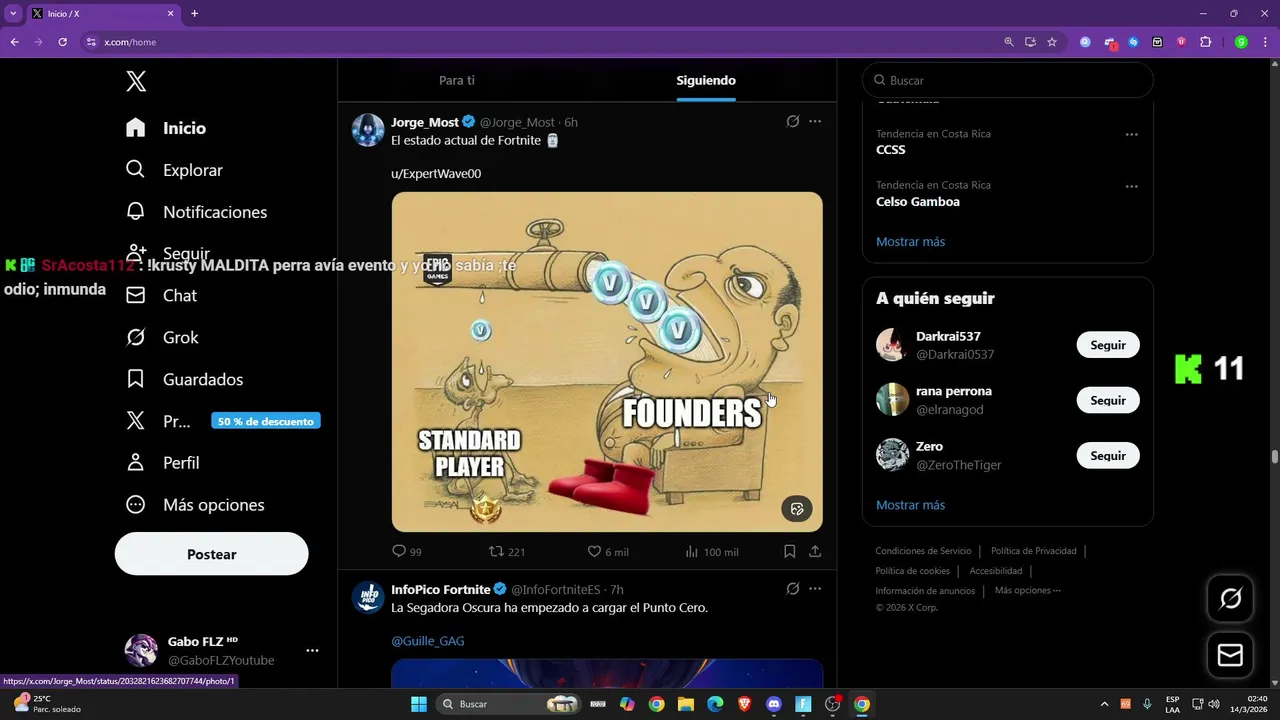Open Brave browser from the taskbar

pos(744,704)
